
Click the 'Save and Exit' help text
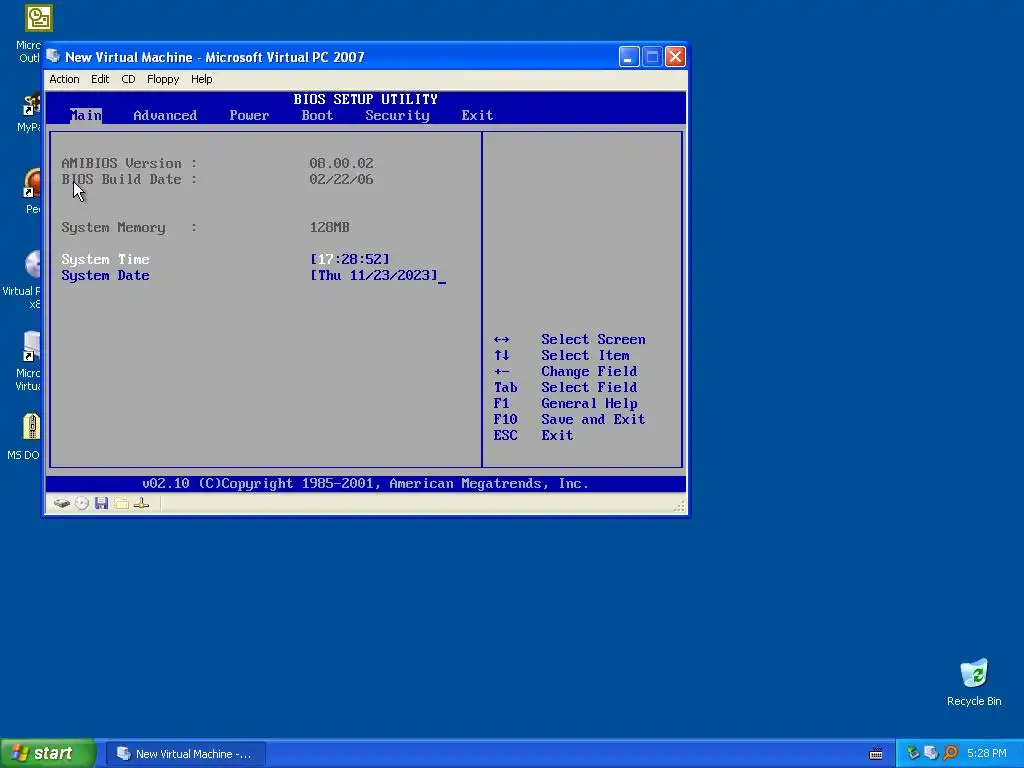592,419
